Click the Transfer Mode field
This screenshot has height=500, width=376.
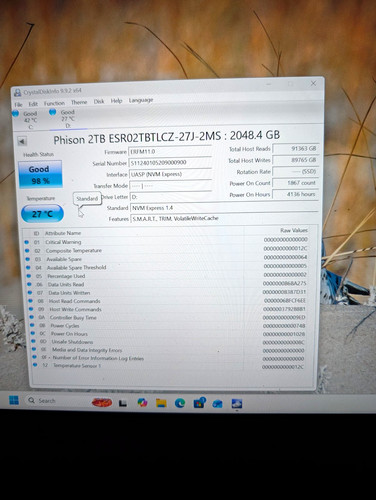pos(171,185)
